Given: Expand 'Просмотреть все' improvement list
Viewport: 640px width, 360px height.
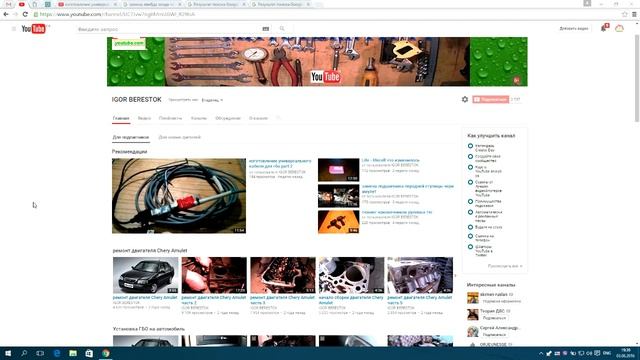Looking at the screenshot, I should click(x=505, y=266).
